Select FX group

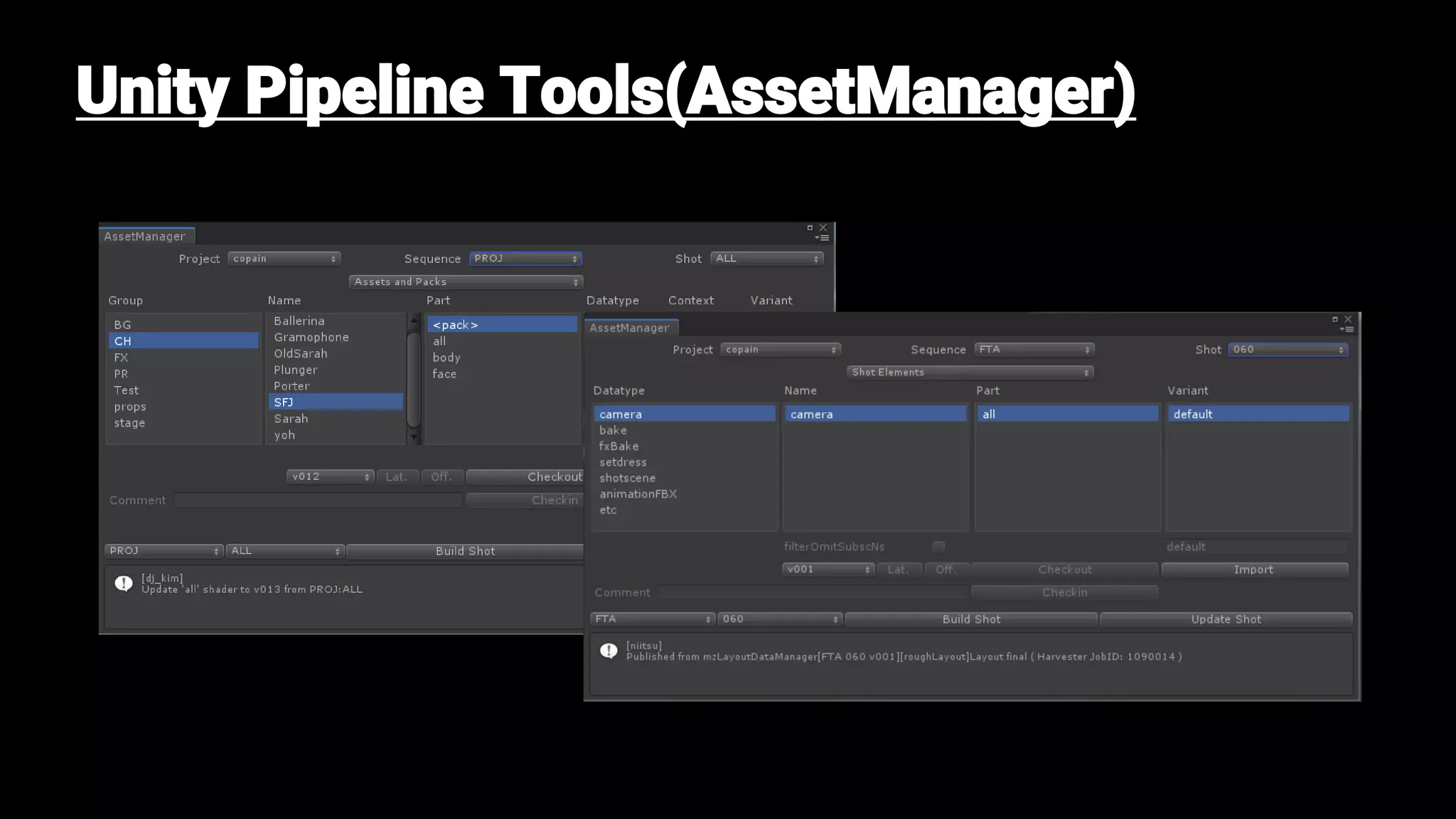(x=183, y=358)
